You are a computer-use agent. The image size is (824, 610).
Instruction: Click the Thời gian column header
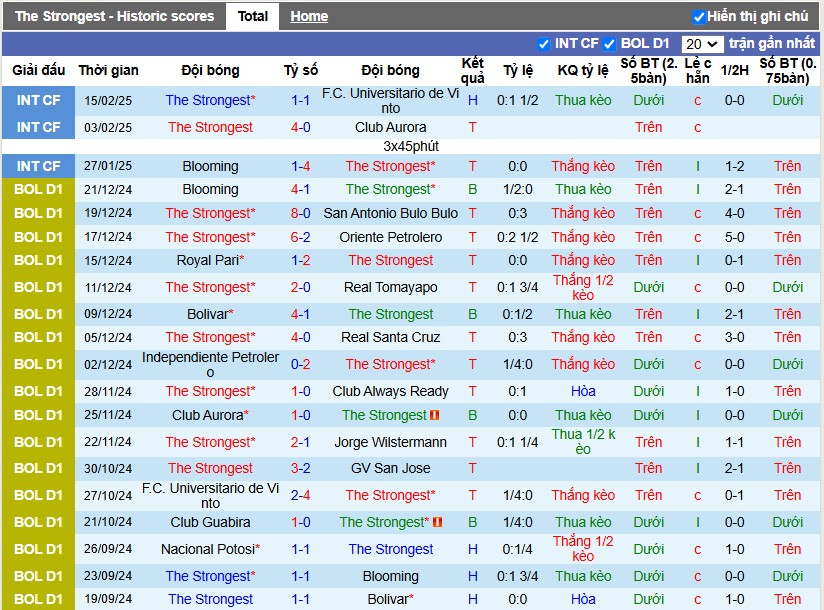pyautogui.click(x=108, y=70)
